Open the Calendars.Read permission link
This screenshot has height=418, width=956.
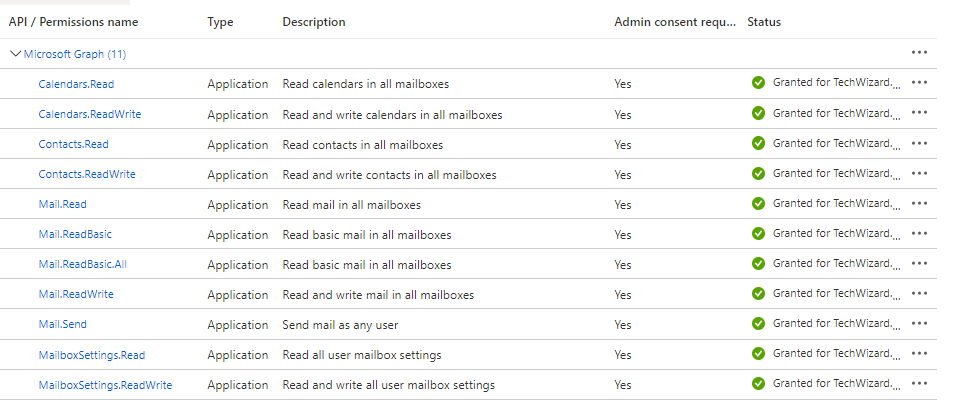click(x=76, y=84)
